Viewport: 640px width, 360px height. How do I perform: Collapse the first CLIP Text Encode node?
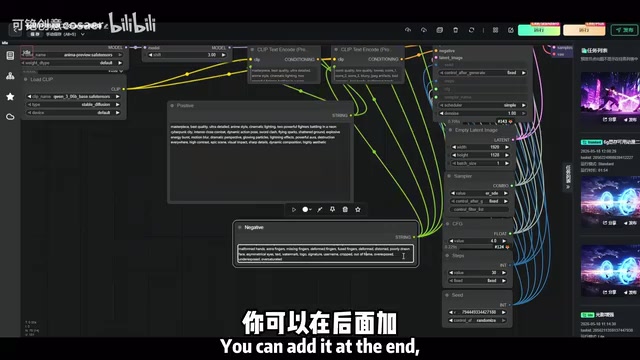(x=253, y=50)
